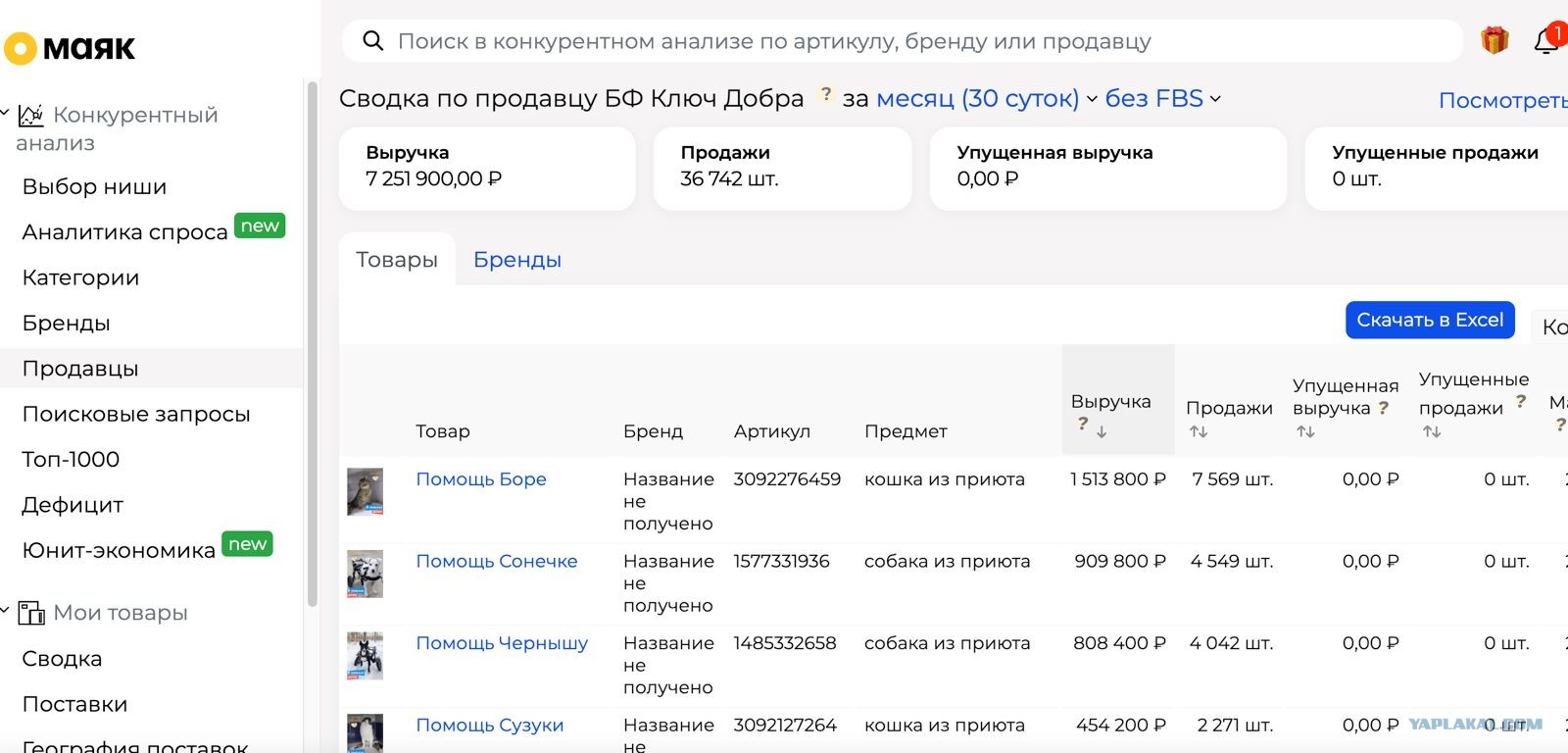Image resolution: width=1568 pixels, height=753 pixels.
Task: Click the Скачать в Excel button
Action: pos(1430,320)
